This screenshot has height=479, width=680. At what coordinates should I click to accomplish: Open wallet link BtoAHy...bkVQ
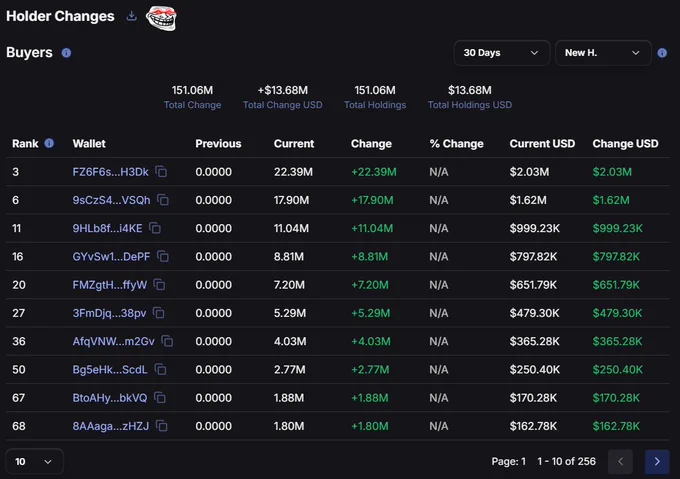(x=110, y=398)
